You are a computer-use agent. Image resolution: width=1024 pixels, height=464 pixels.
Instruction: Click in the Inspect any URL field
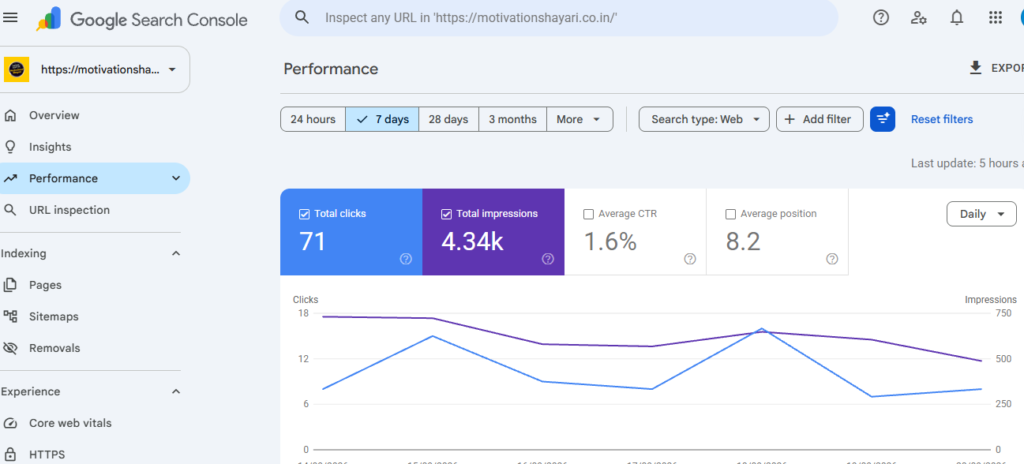(558, 18)
